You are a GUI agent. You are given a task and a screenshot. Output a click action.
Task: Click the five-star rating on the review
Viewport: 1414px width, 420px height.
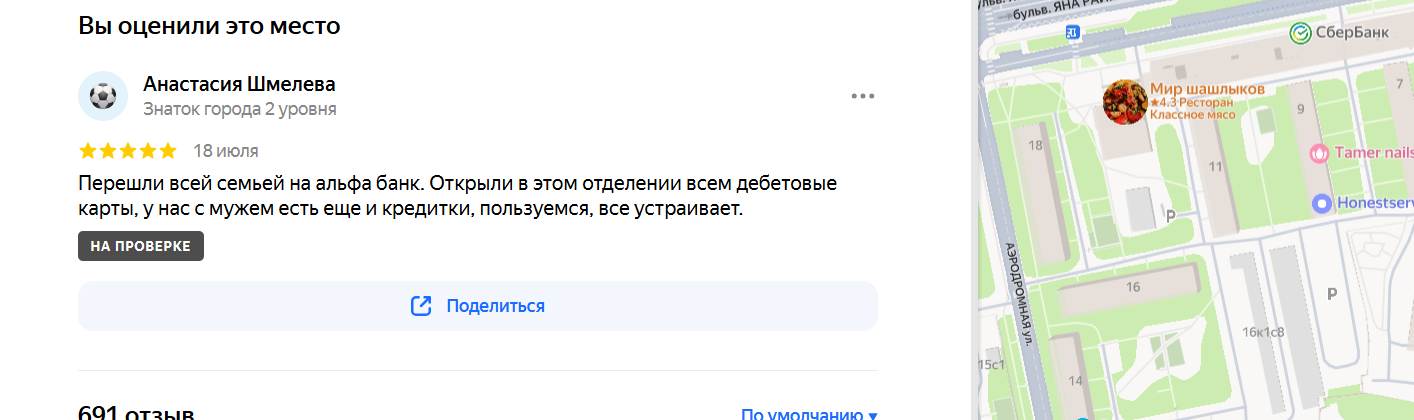click(127, 151)
